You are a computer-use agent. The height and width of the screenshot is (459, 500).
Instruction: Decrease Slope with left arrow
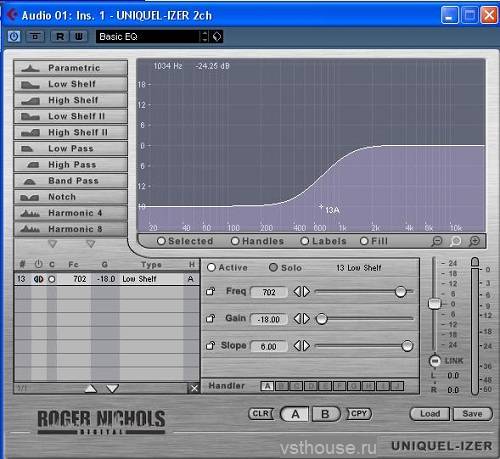[297, 346]
